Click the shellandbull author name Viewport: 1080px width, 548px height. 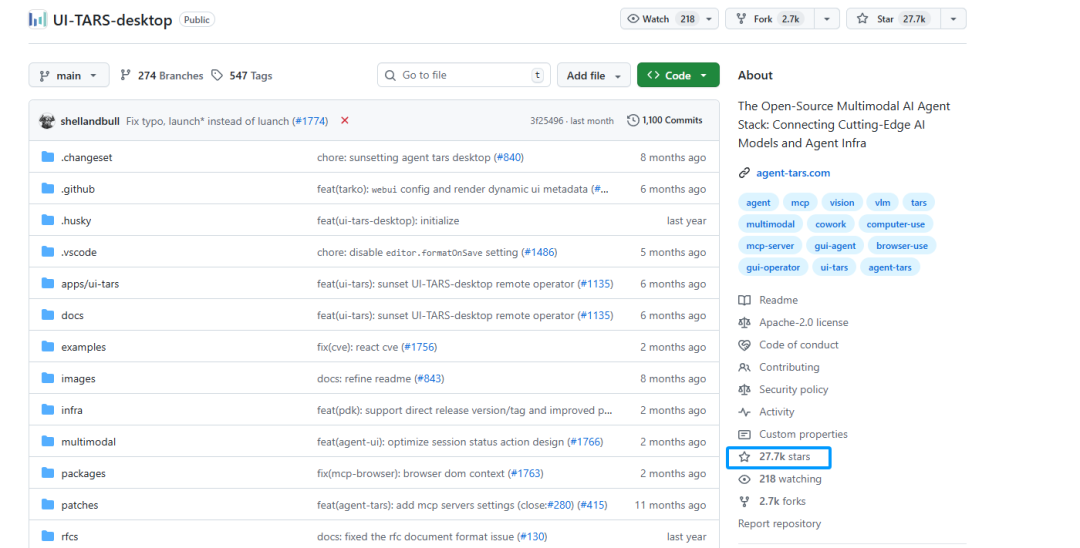90,121
